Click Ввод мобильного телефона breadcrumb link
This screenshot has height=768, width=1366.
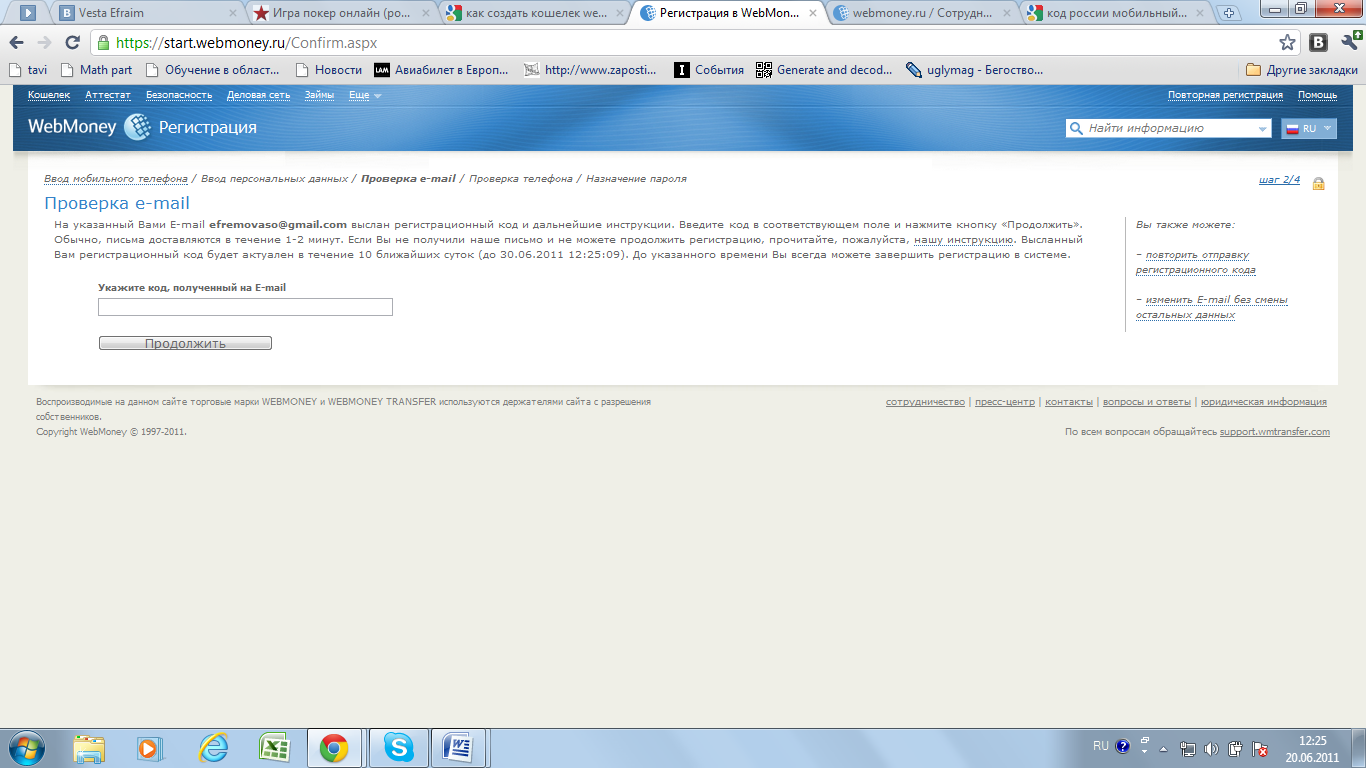[115, 179]
